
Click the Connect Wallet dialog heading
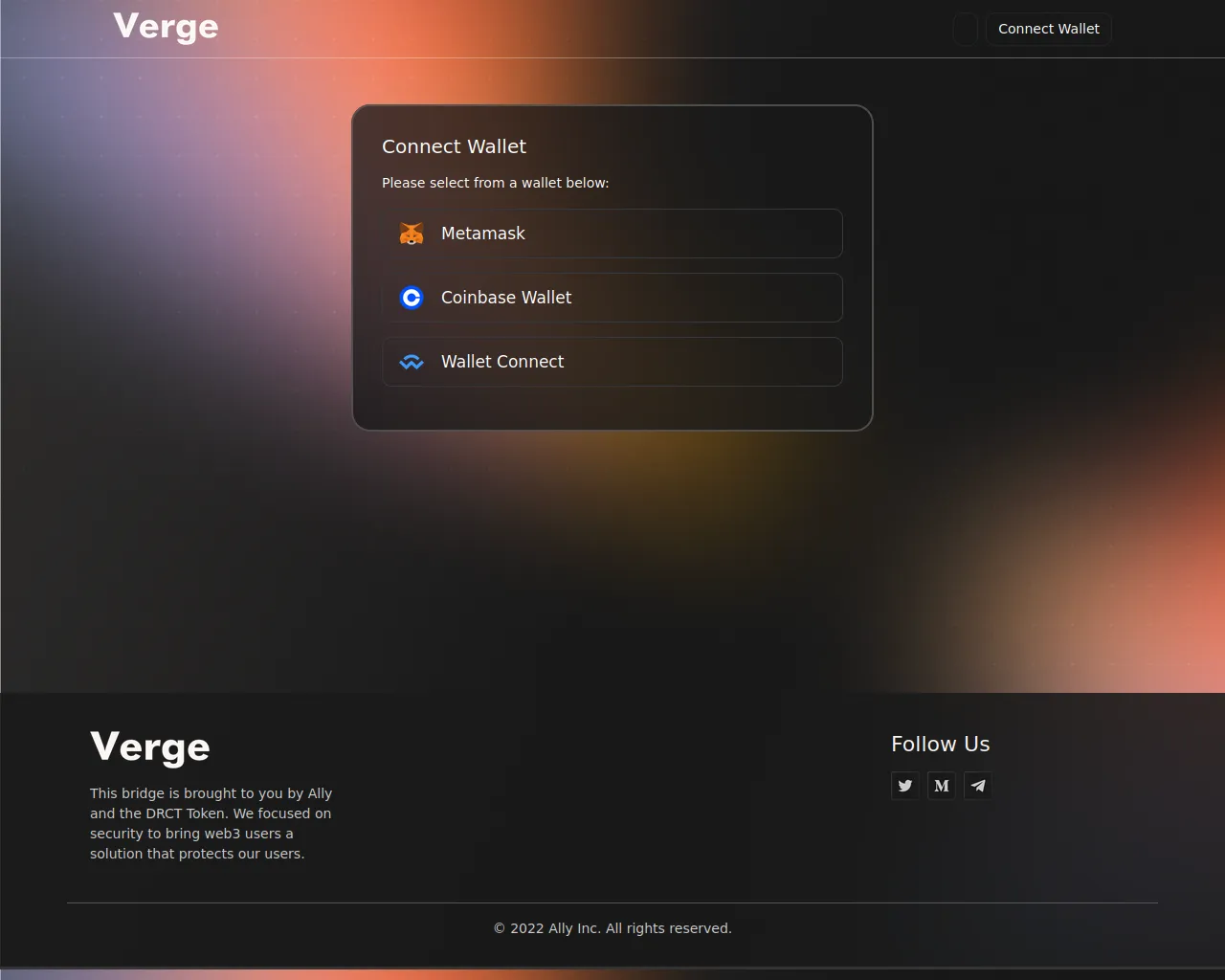point(454,146)
